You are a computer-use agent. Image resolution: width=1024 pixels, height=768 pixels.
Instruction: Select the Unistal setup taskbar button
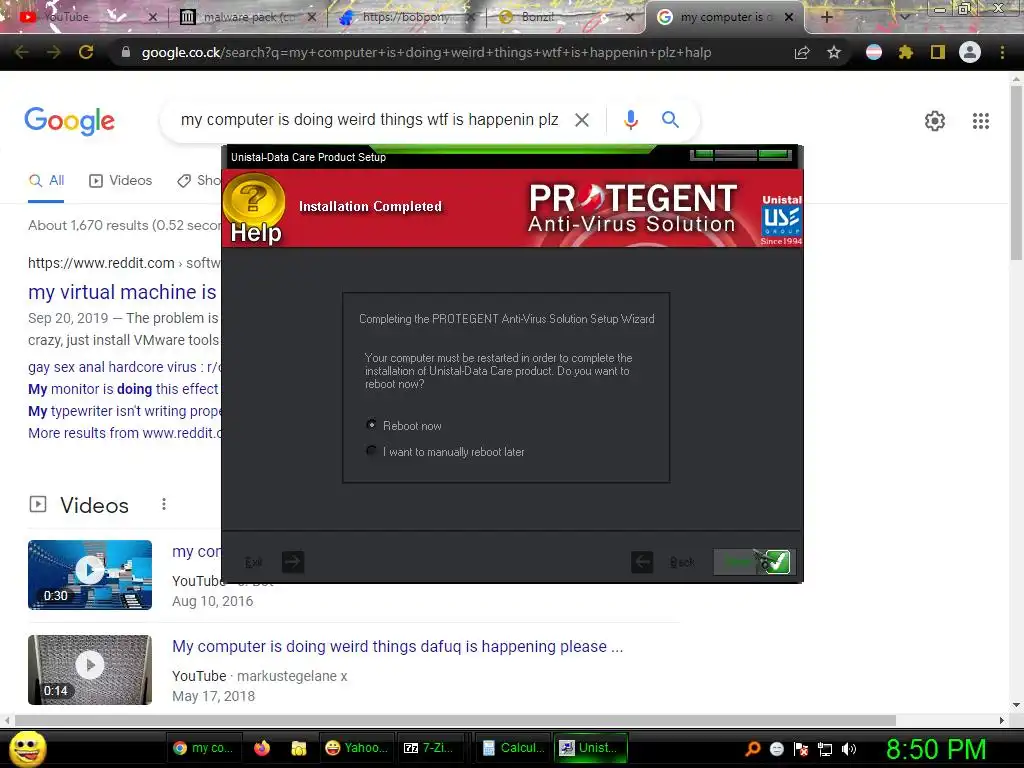coord(590,748)
